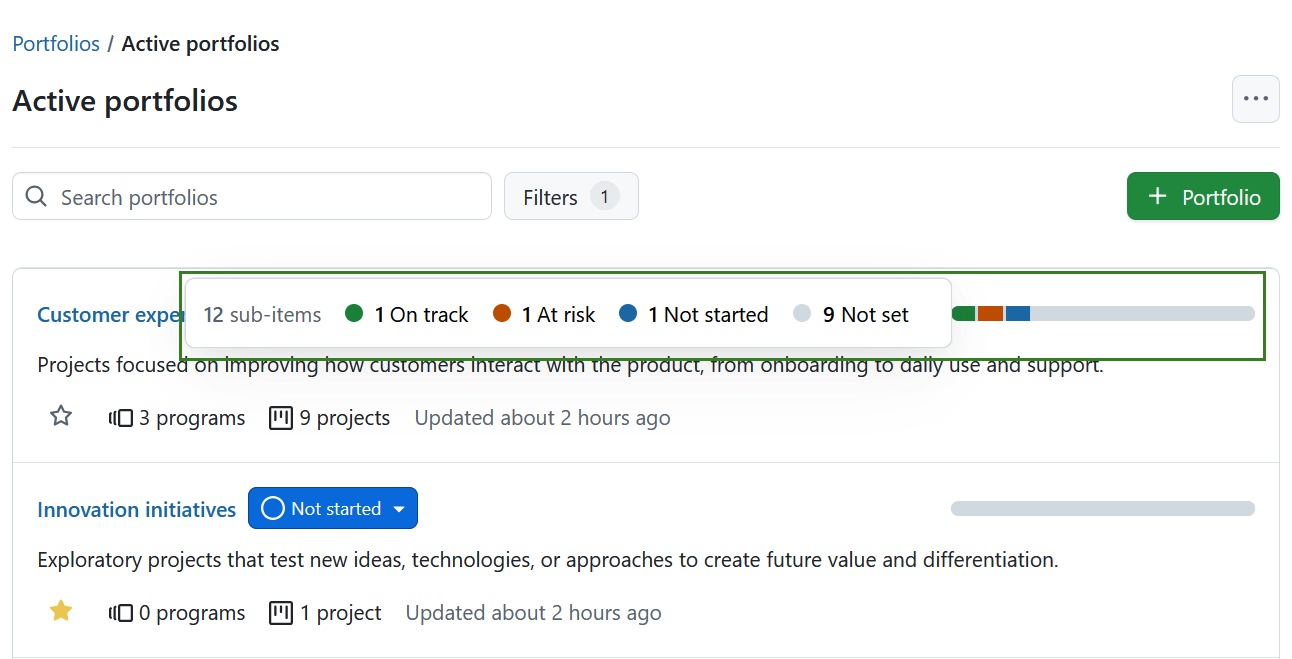The image size is (1292, 659).
Task: Star the Customer experience portfolio
Action: click(60, 415)
